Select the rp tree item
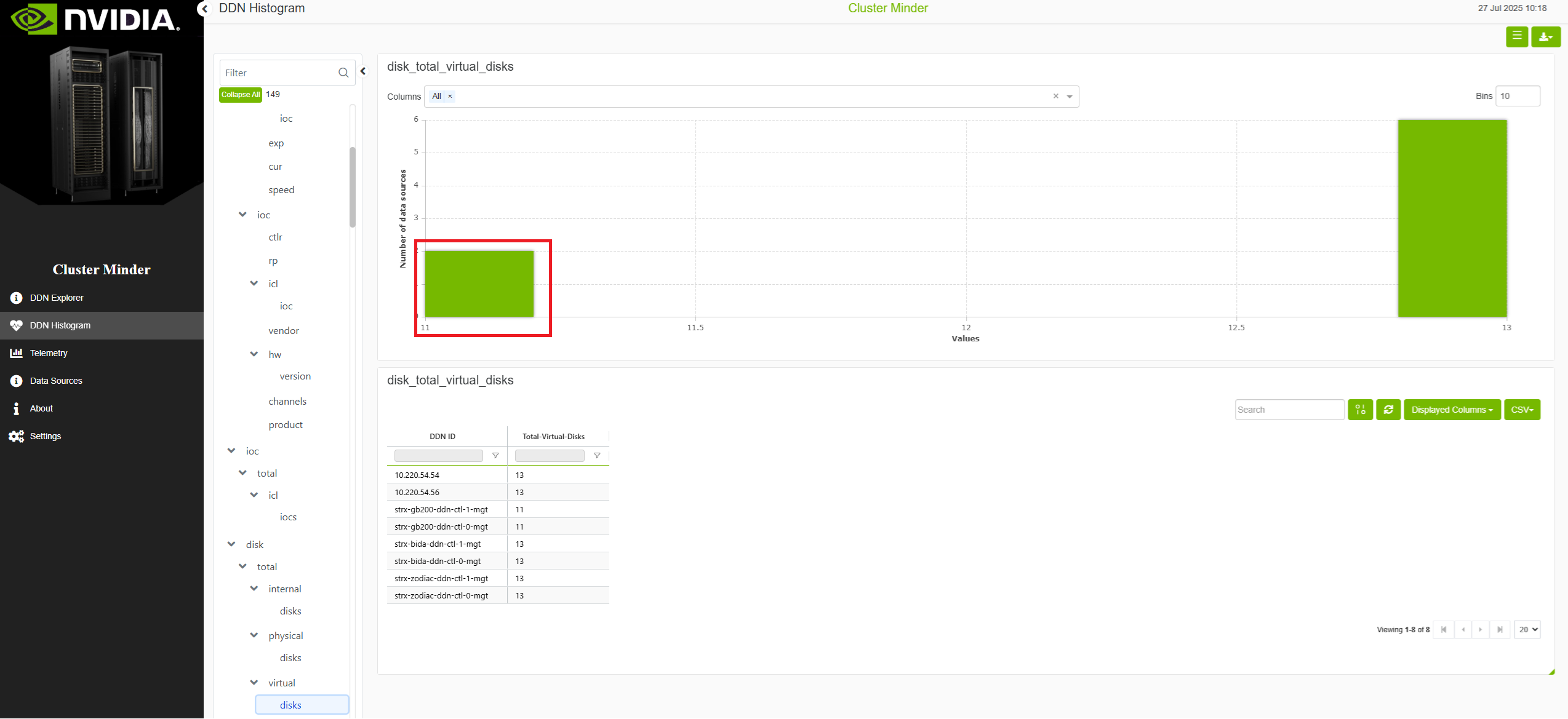This screenshot has height=719, width=1568. (x=273, y=261)
